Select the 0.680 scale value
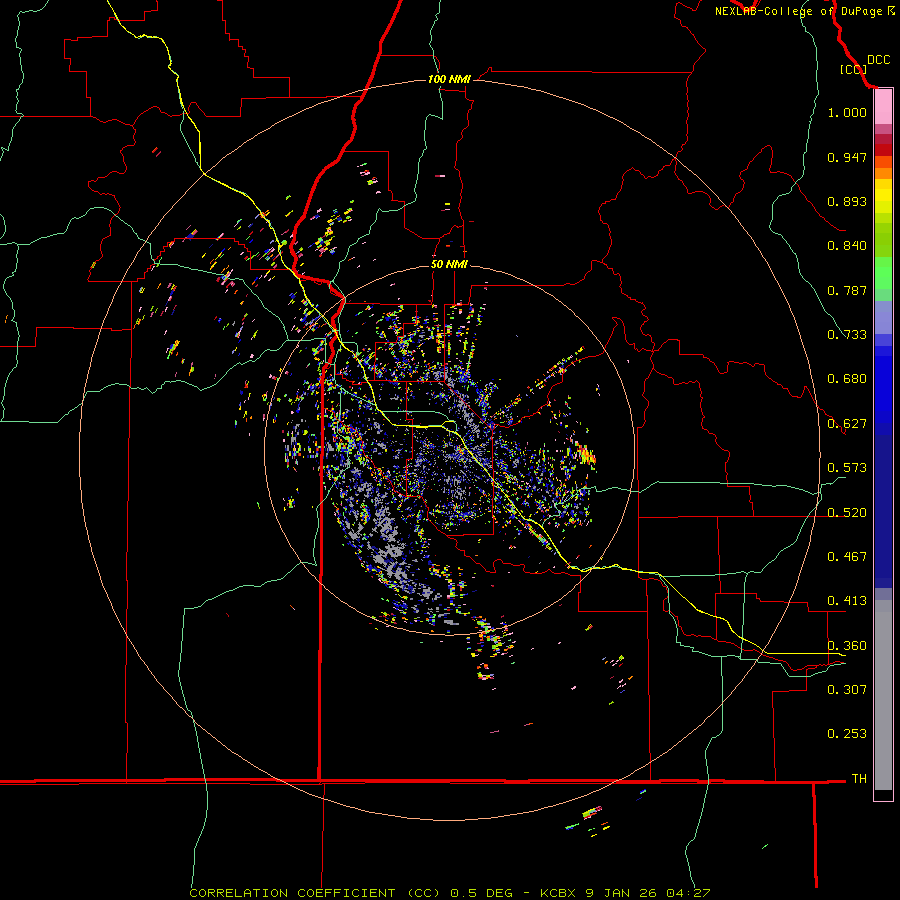900x900 pixels. pos(847,379)
